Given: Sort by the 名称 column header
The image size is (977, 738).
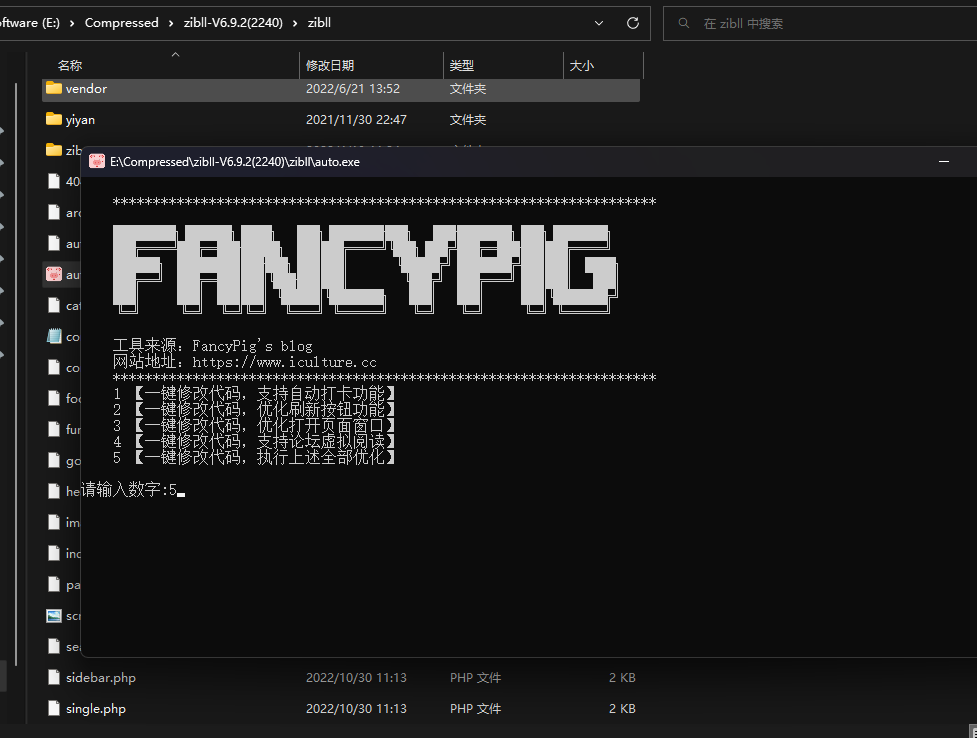Looking at the screenshot, I should pos(70,66).
